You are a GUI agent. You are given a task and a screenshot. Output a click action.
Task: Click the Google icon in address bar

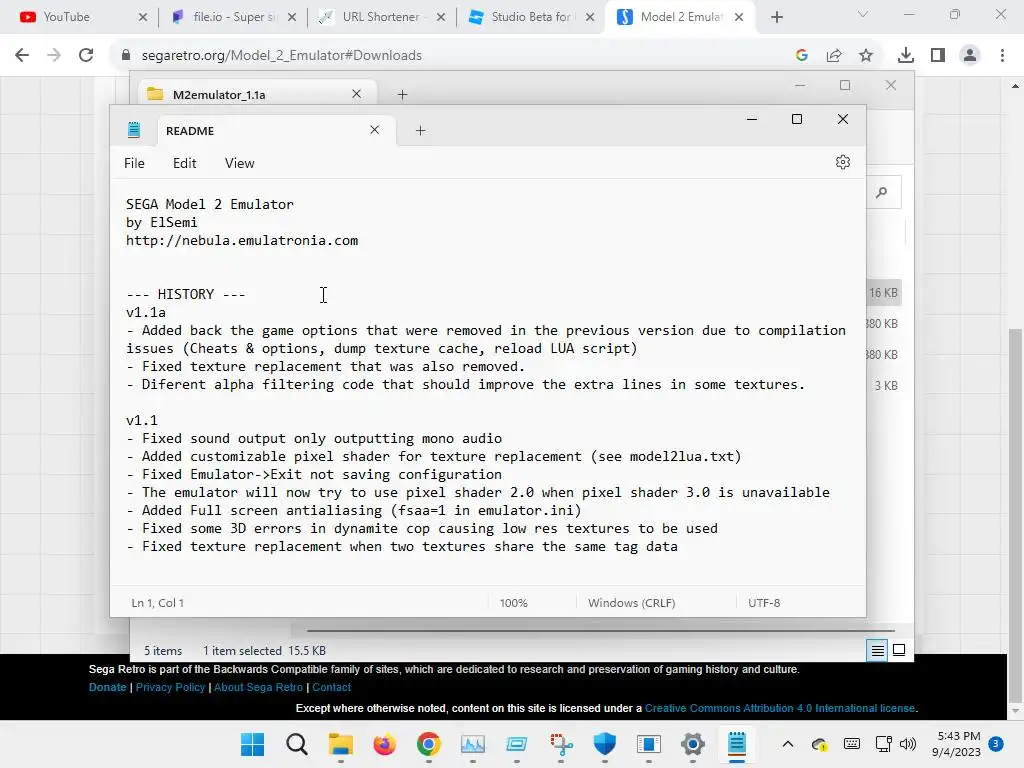point(802,56)
